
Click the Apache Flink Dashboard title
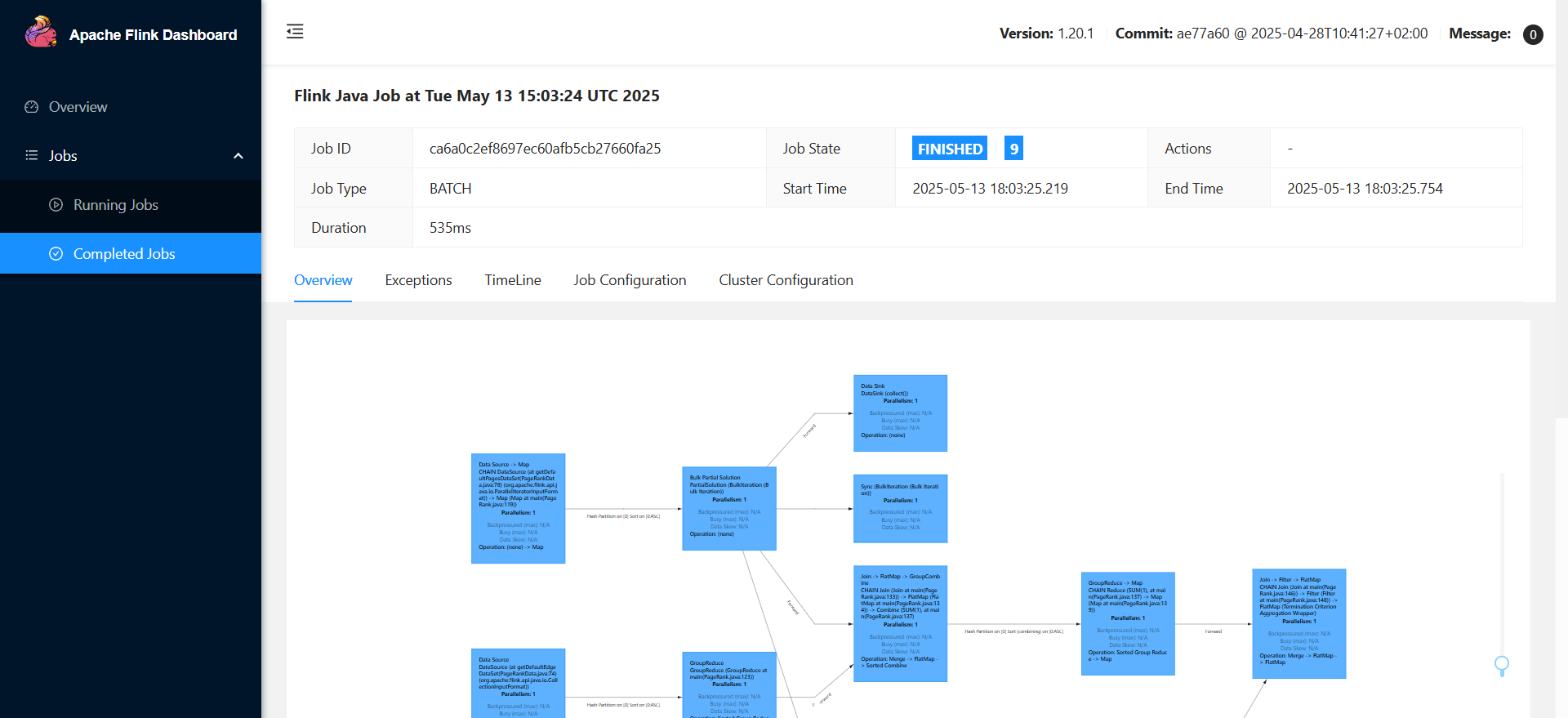tap(153, 35)
